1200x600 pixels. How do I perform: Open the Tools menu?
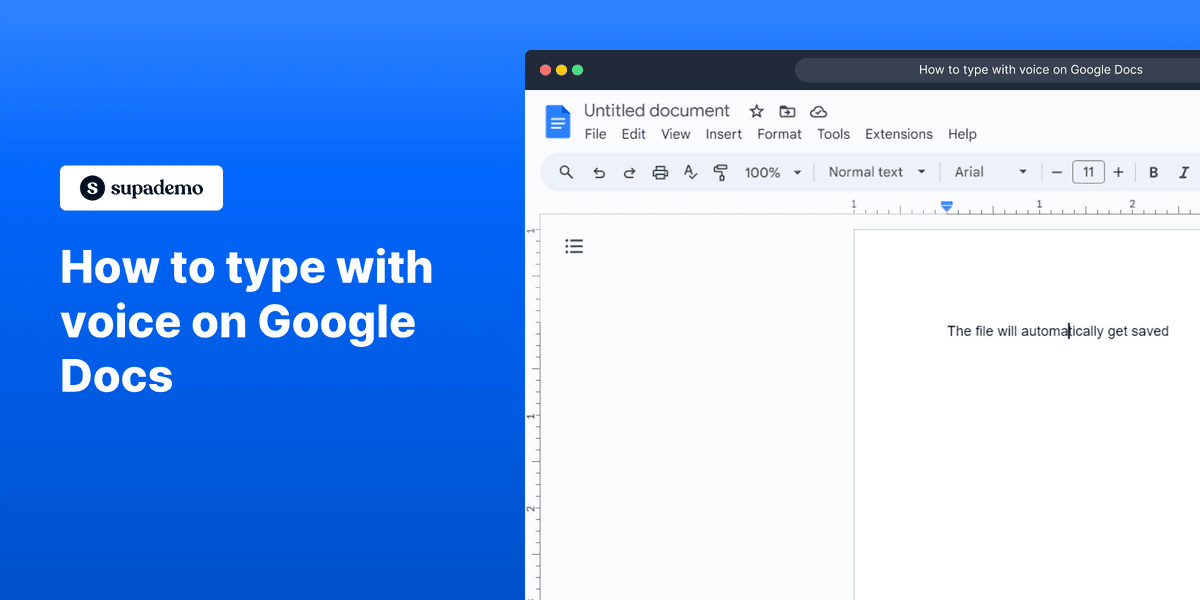pos(833,134)
